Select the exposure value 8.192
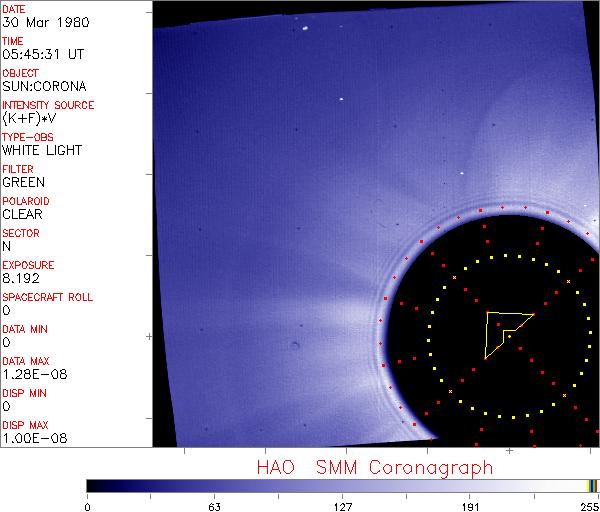This screenshot has height=512, width=600. point(21,278)
